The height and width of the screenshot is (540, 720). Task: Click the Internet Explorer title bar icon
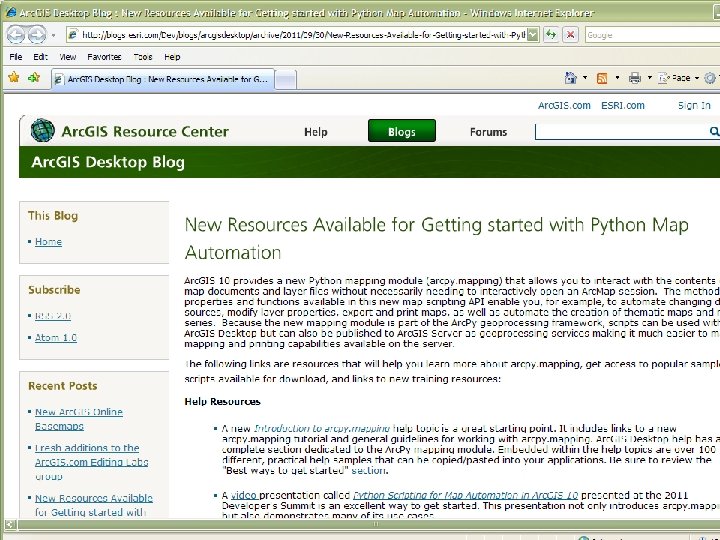pyautogui.click(x=10, y=12)
